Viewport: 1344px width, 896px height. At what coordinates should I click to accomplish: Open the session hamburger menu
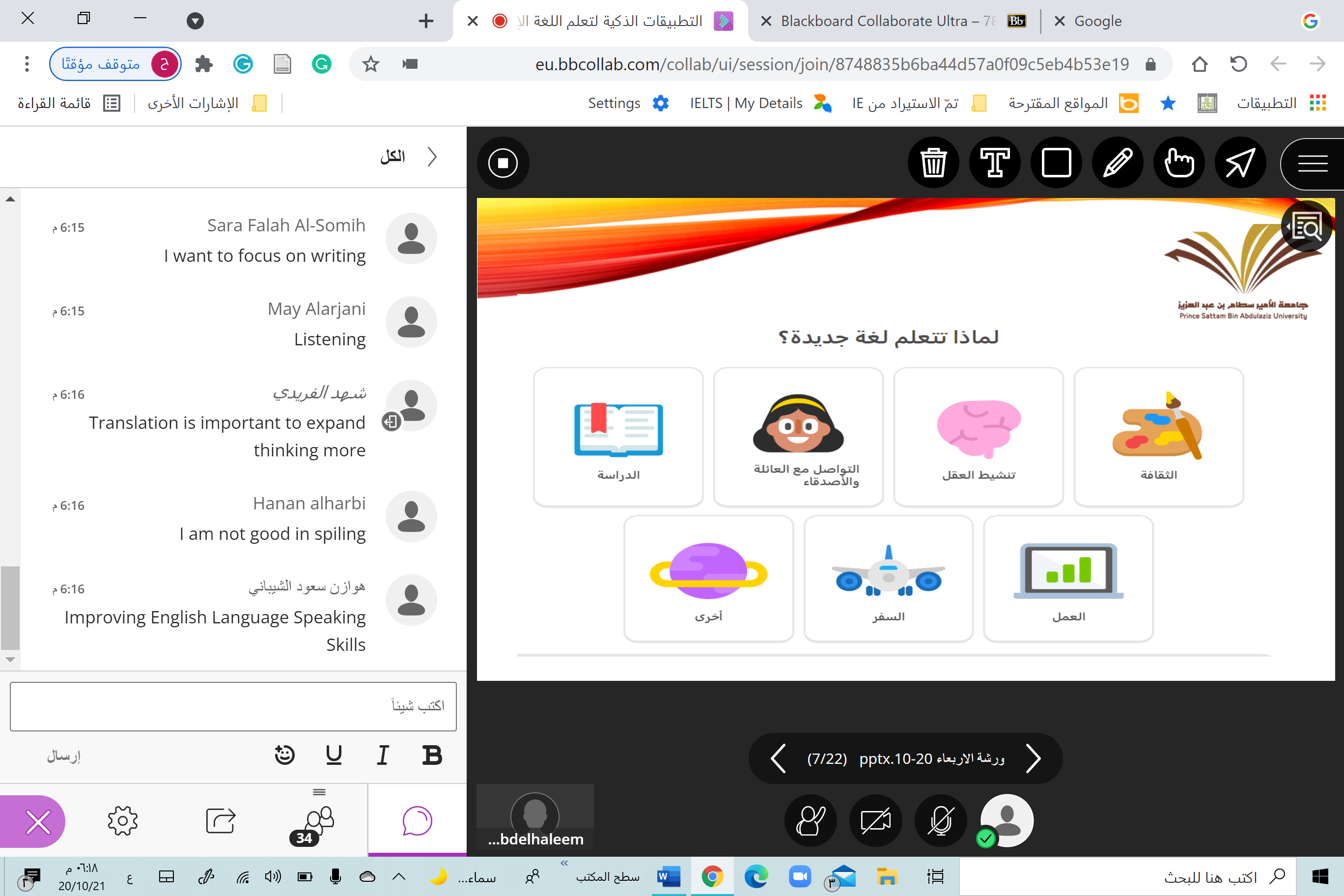click(x=1312, y=164)
